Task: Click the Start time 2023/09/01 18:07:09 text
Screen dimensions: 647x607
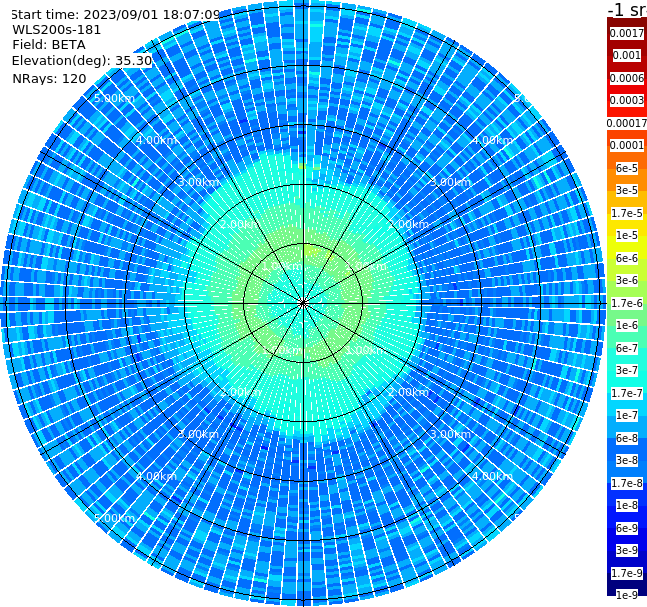Action: (115, 14)
